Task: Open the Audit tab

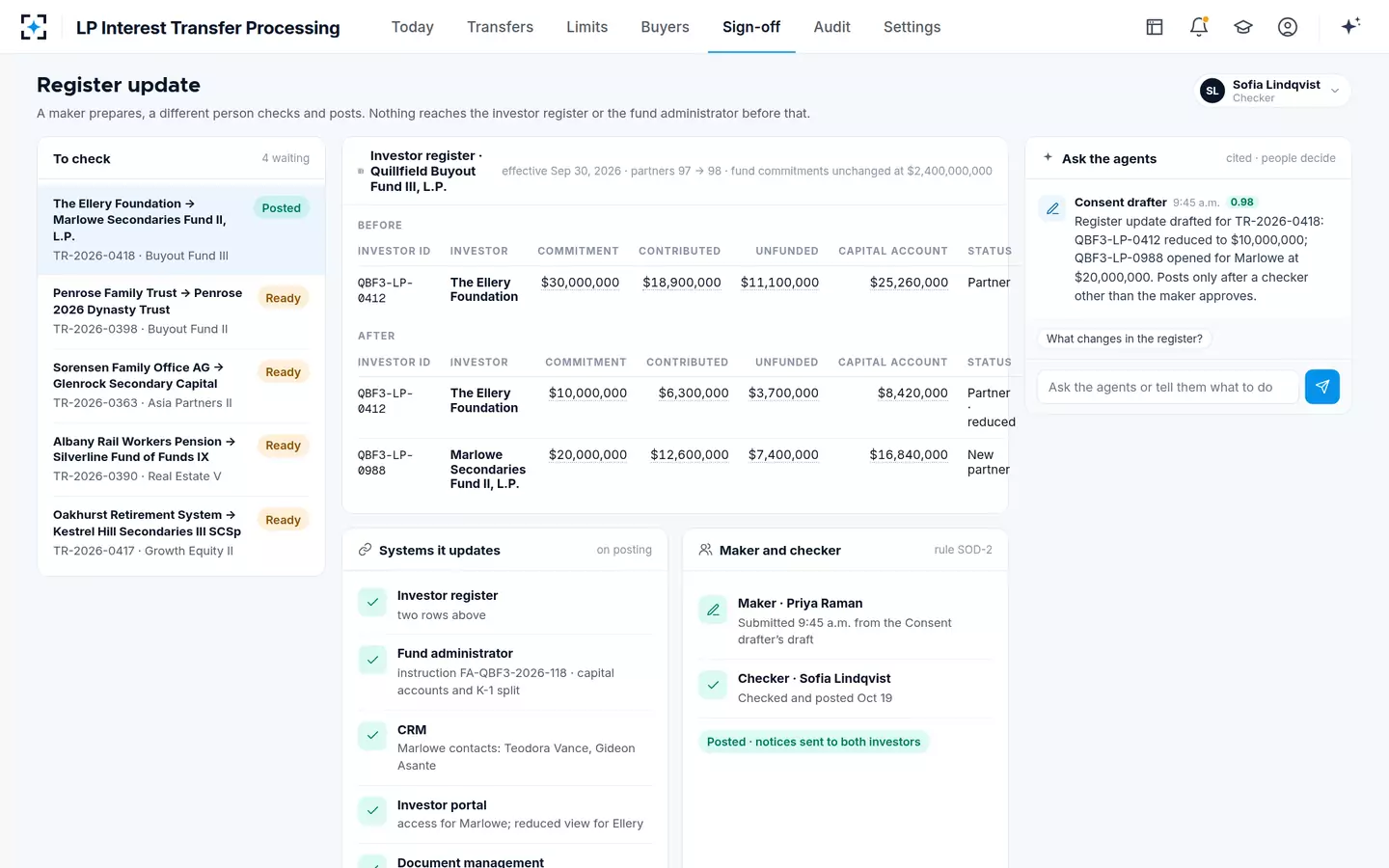Action: coord(831,27)
